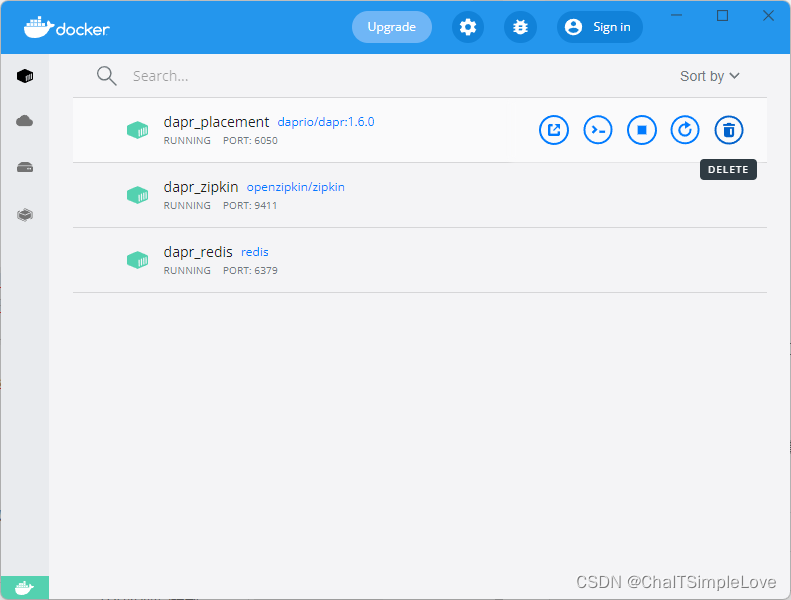Minimize the Docker Desktop window
The height and width of the screenshot is (600, 791).
(676, 16)
